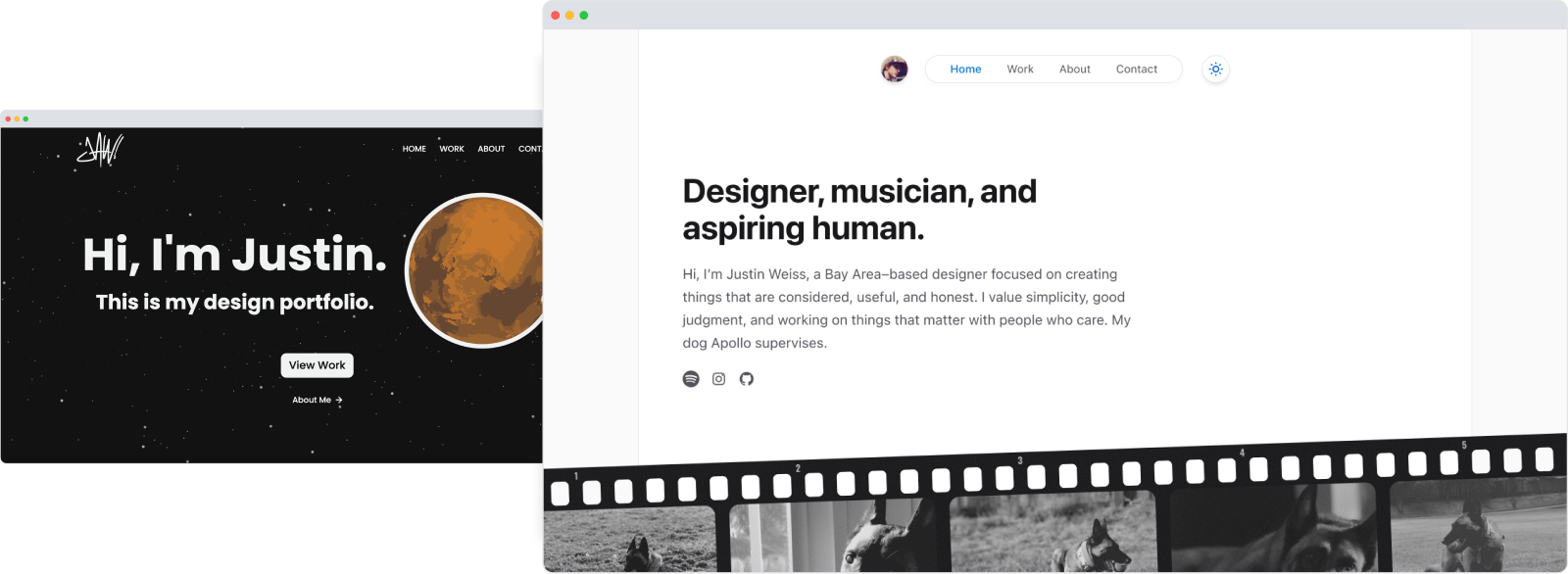Click the film strip frame numbered 5
The image size is (1568, 574).
pos(1478,523)
